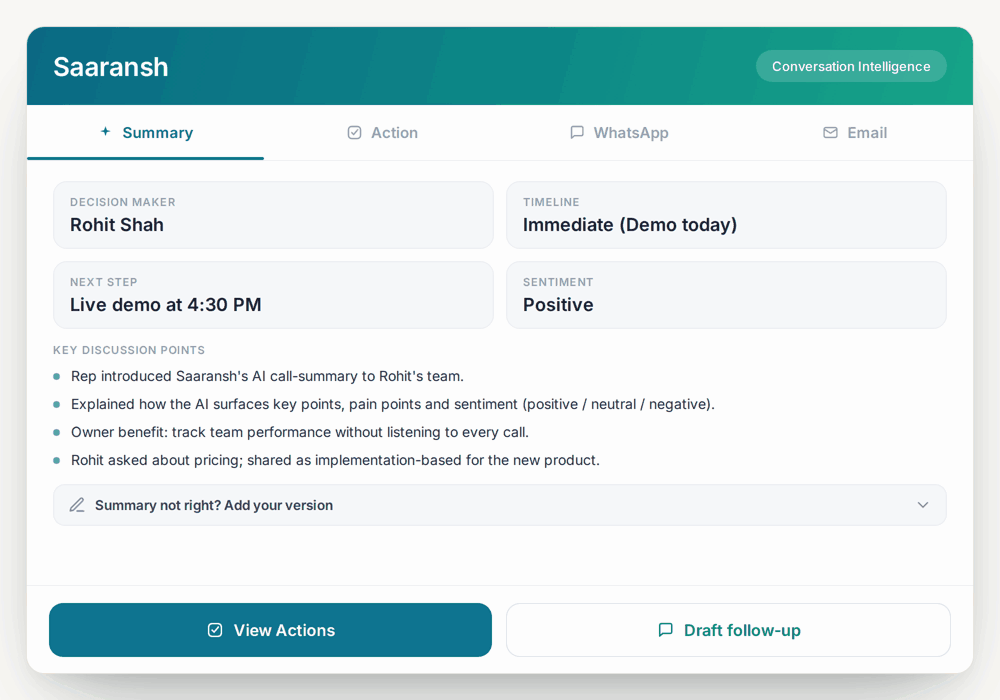Viewport: 1000px width, 700px height.
Task: Click the check icon in View Actions button
Action: pos(215,630)
